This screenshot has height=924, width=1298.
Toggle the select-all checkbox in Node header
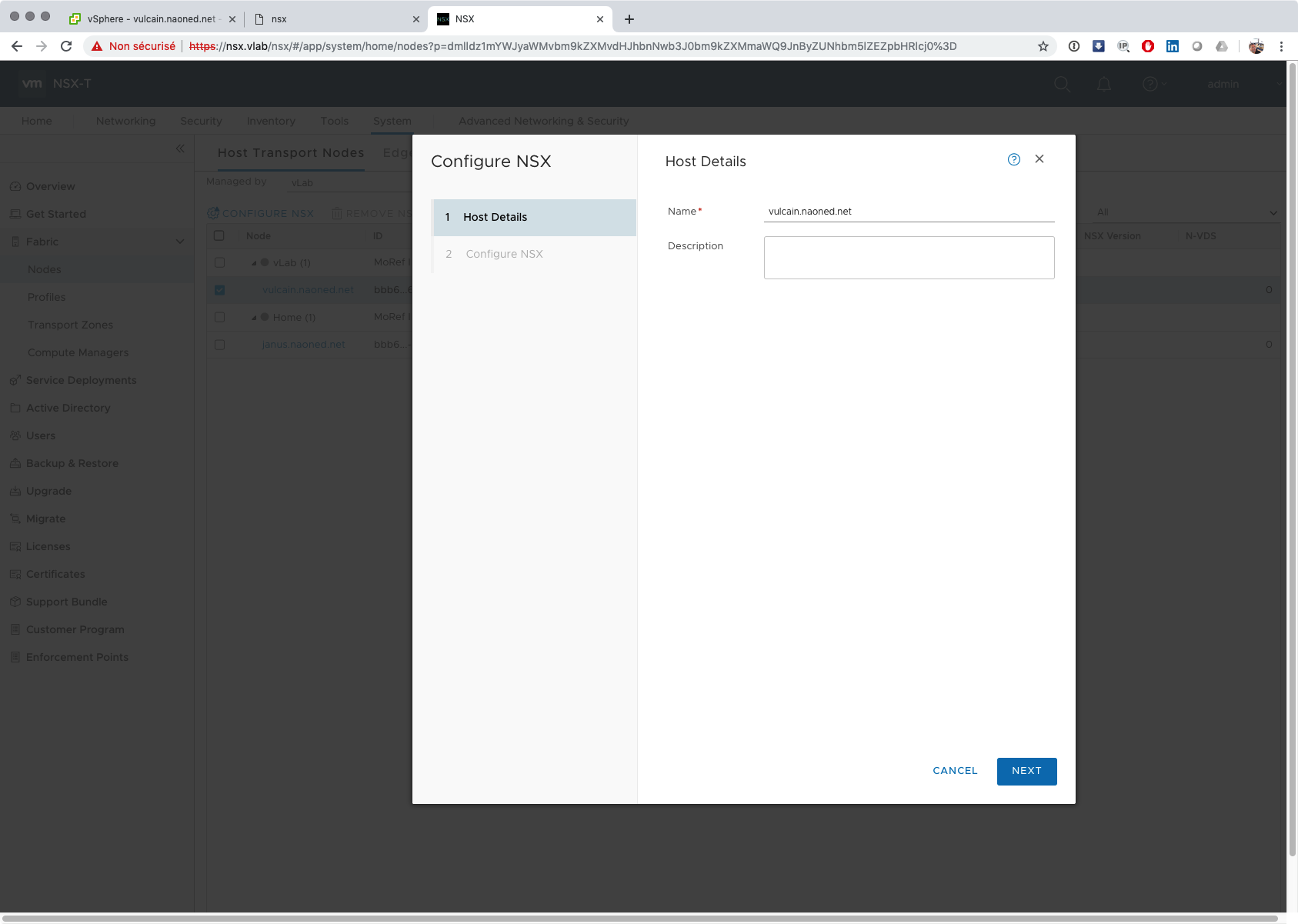[x=219, y=236]
